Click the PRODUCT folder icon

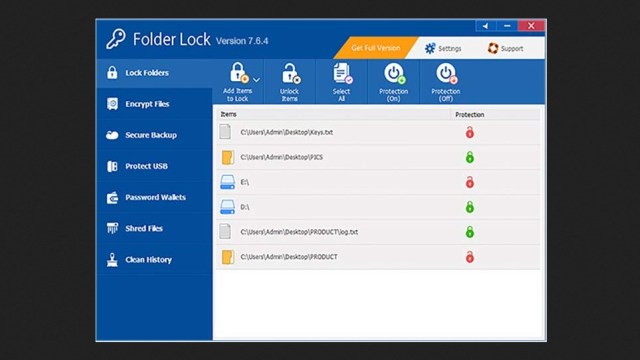tap(228, 257)
